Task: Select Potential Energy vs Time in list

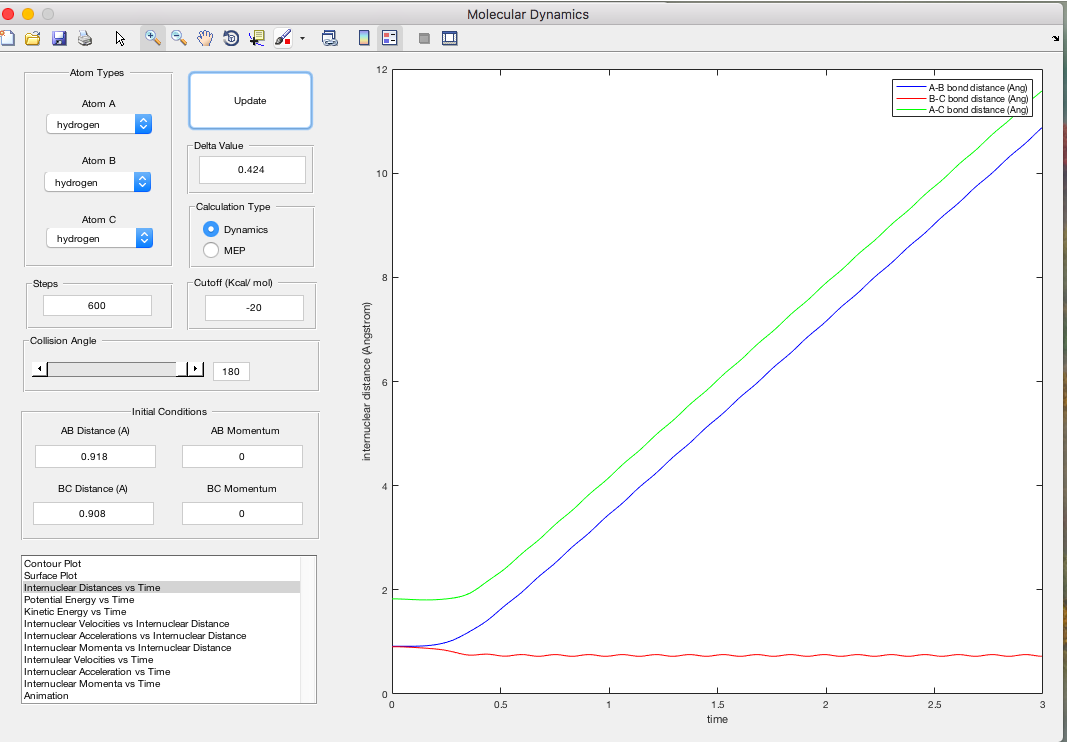Action: (79, 600)
